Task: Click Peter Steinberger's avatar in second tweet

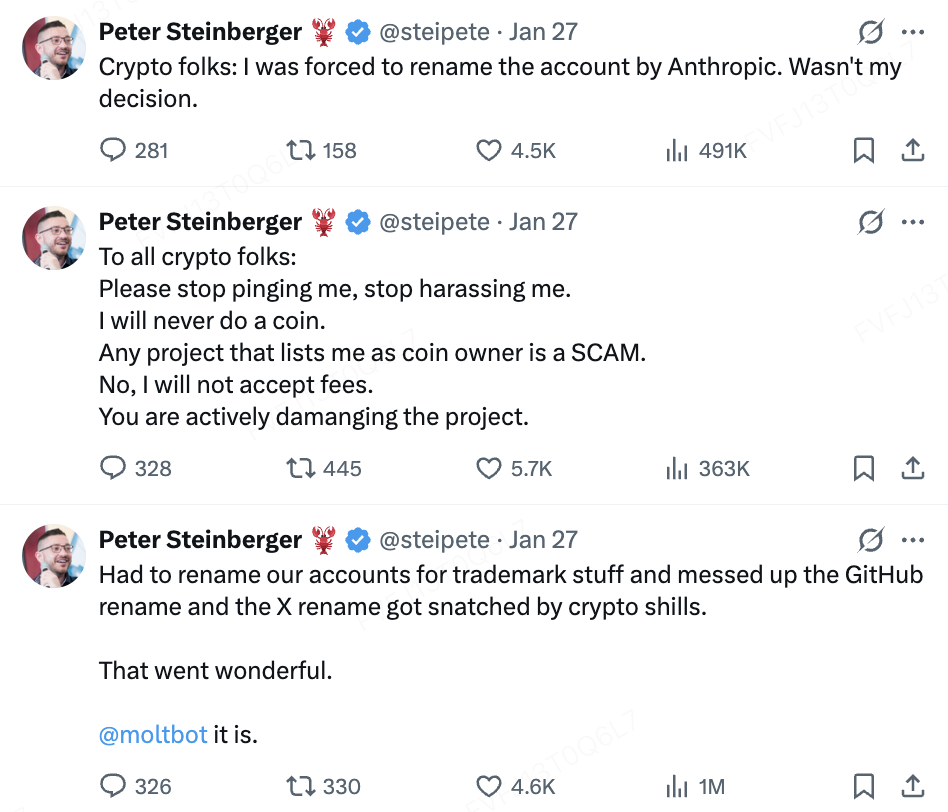Action: click(x=54, y=238)
